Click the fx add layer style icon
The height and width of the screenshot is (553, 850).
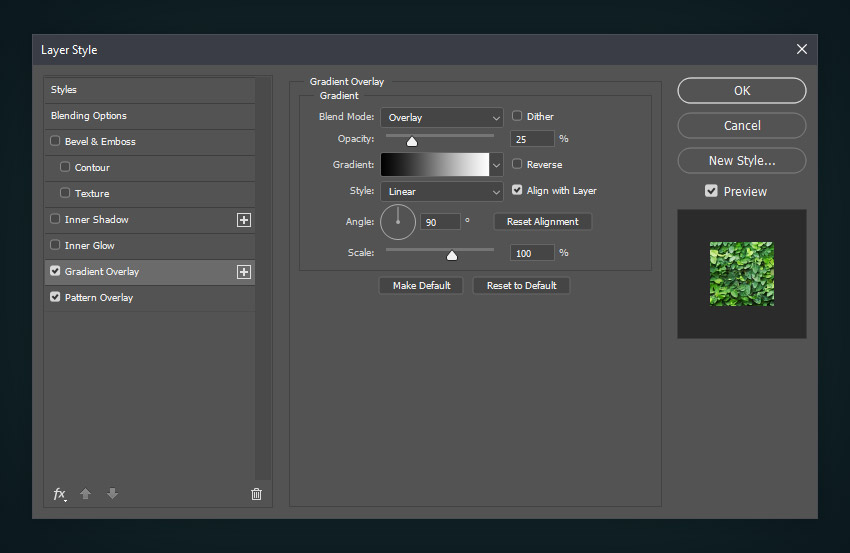click(x=59, y=494)
